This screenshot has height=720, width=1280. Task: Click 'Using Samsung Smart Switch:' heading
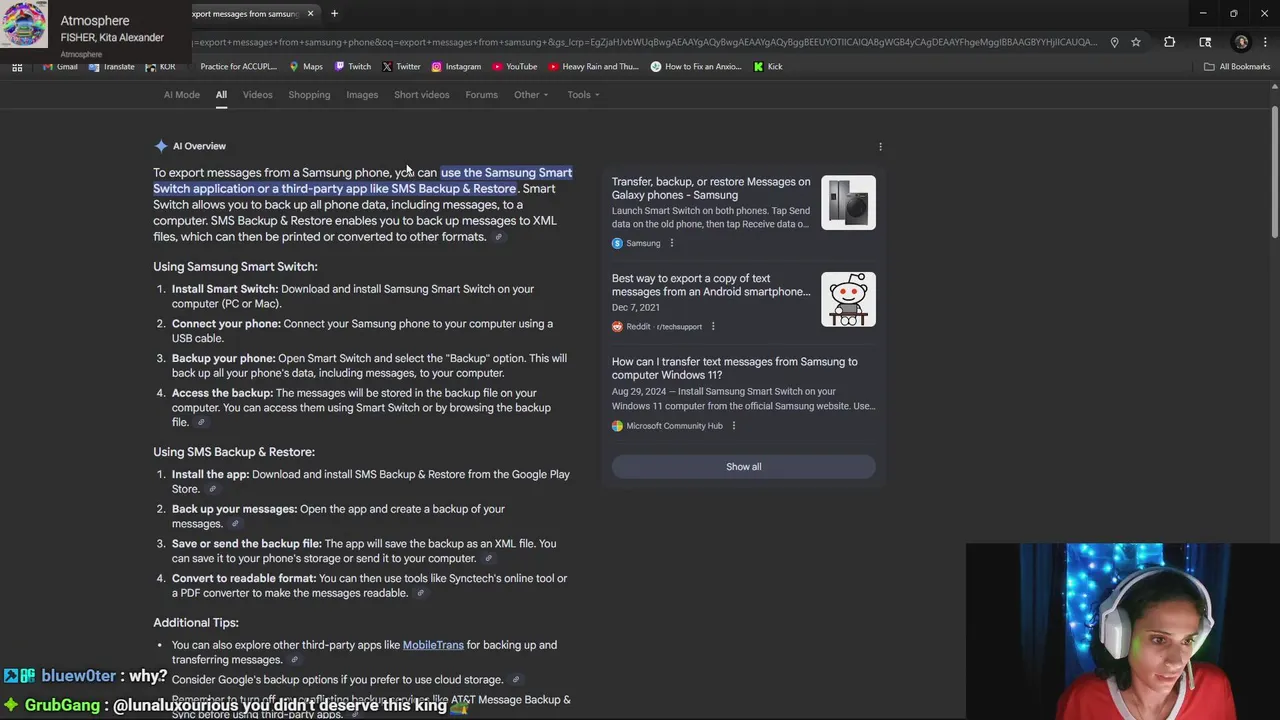(x=235, y=267)
